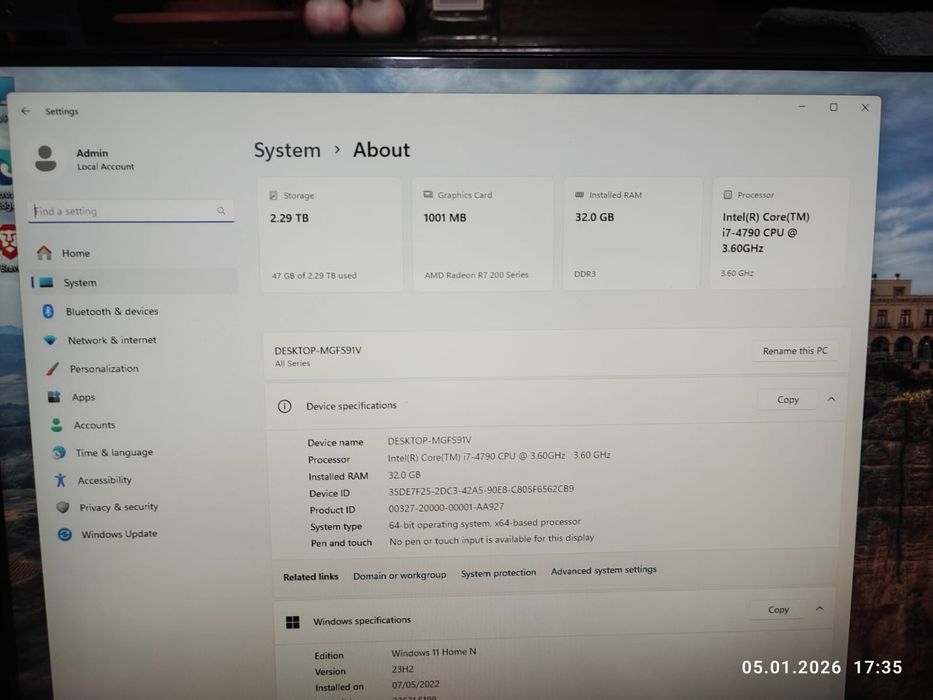Open the Processor i7-4790 card
Viewport: 933px width, 700px height.
click(778, 233)
